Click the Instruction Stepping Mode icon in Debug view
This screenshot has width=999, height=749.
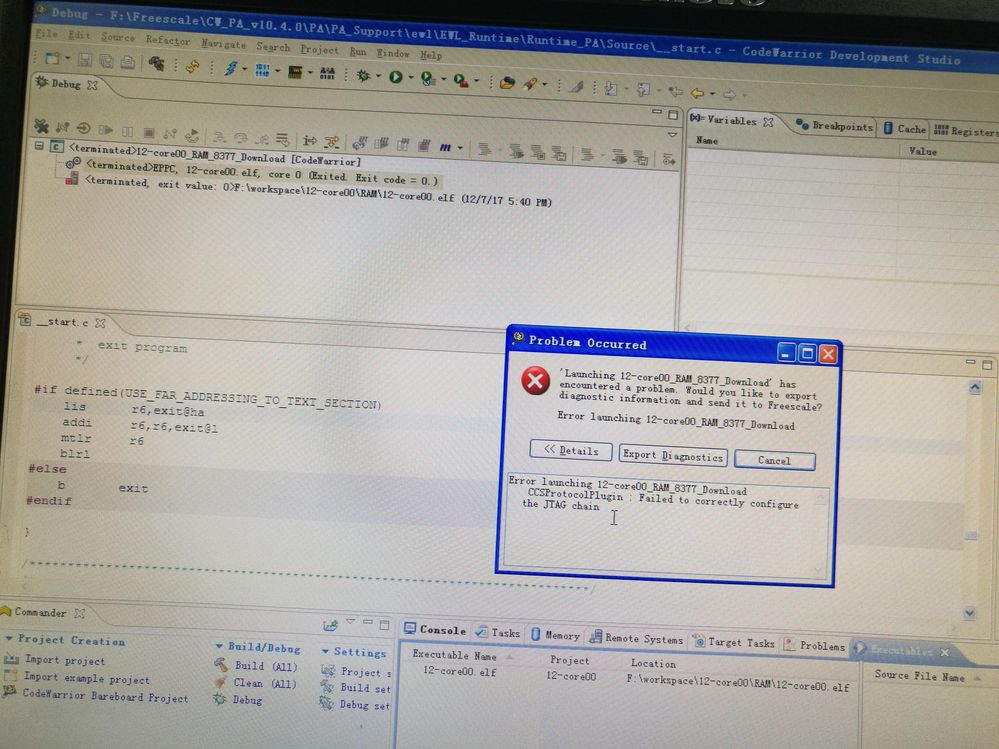tap(310, 141)
